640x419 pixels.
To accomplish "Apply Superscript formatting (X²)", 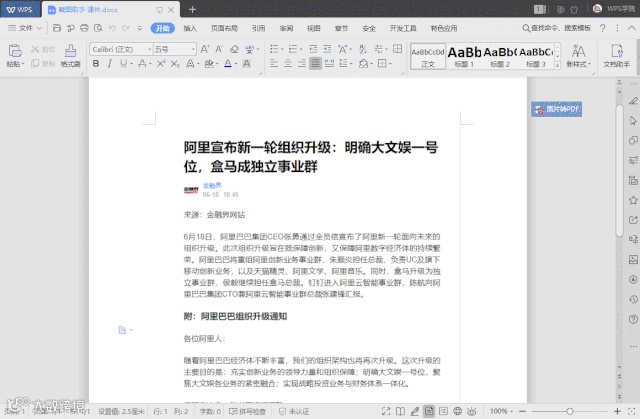I will (x=161, y=63).
